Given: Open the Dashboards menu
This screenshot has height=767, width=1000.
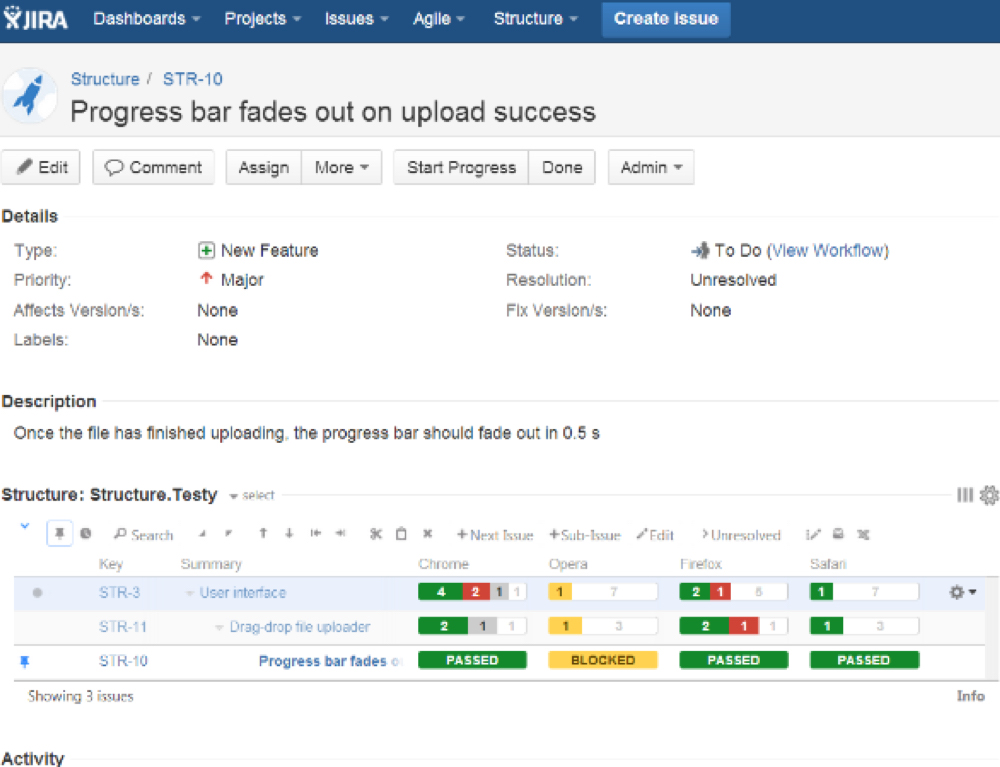Looking at the screenshot, I should [147, 18].
